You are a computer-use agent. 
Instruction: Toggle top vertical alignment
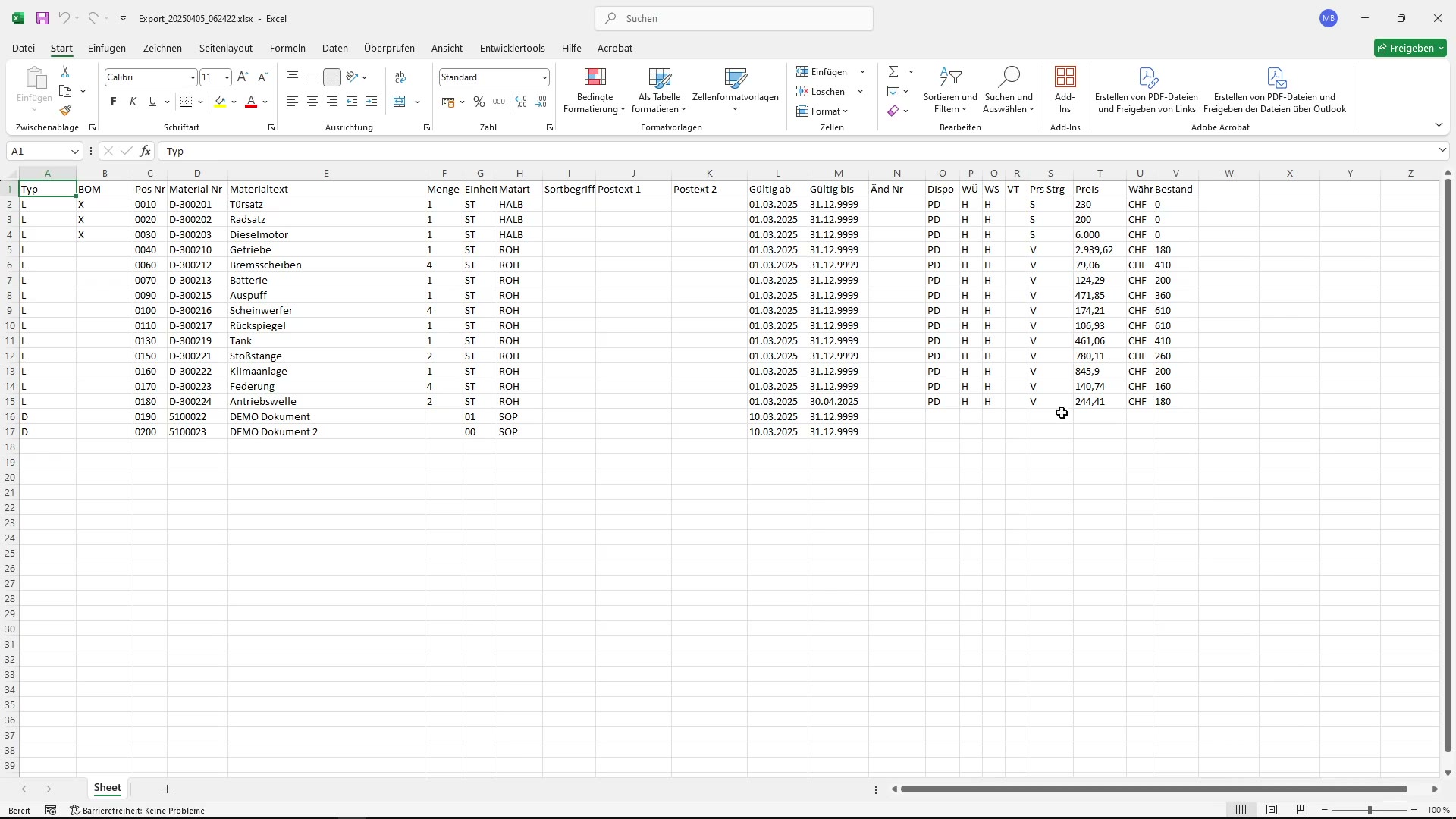tap(293, 77)
